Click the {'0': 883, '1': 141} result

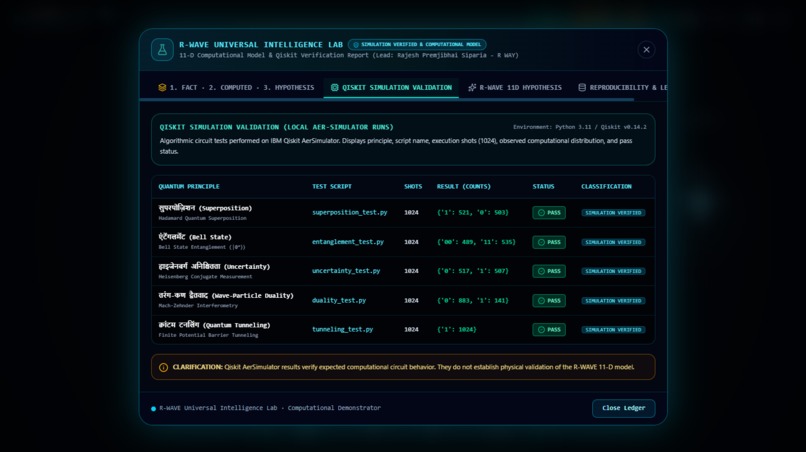pyautogui.click(x=472, y=300)
